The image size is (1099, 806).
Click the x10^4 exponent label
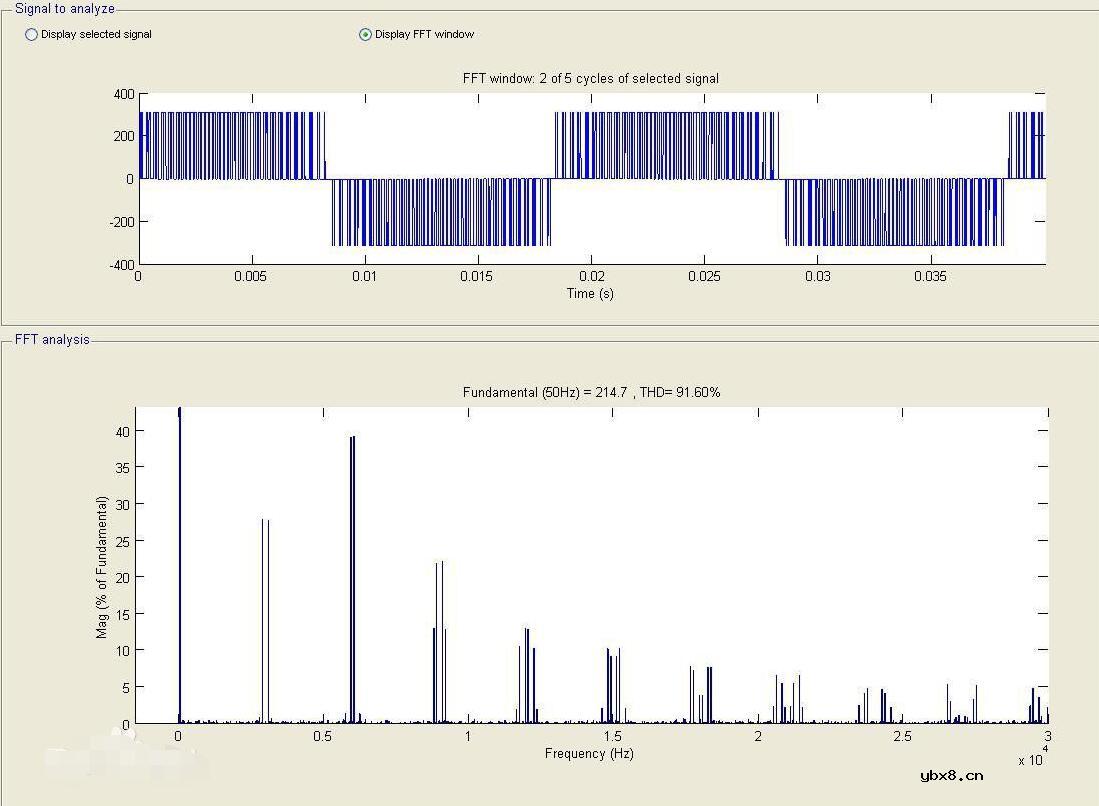[x=1031, y=758]
